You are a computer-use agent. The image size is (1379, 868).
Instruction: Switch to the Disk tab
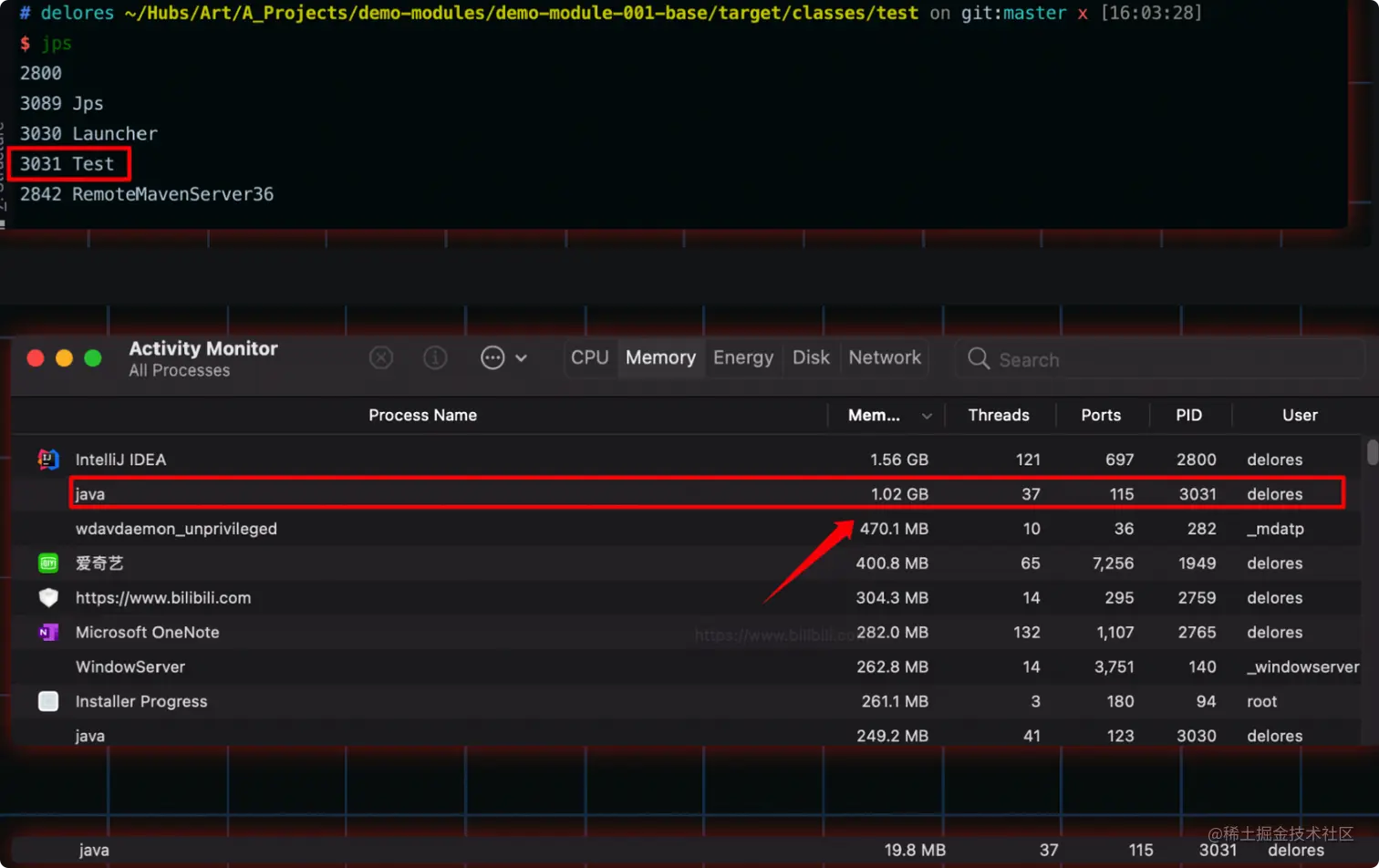point(811,357)
